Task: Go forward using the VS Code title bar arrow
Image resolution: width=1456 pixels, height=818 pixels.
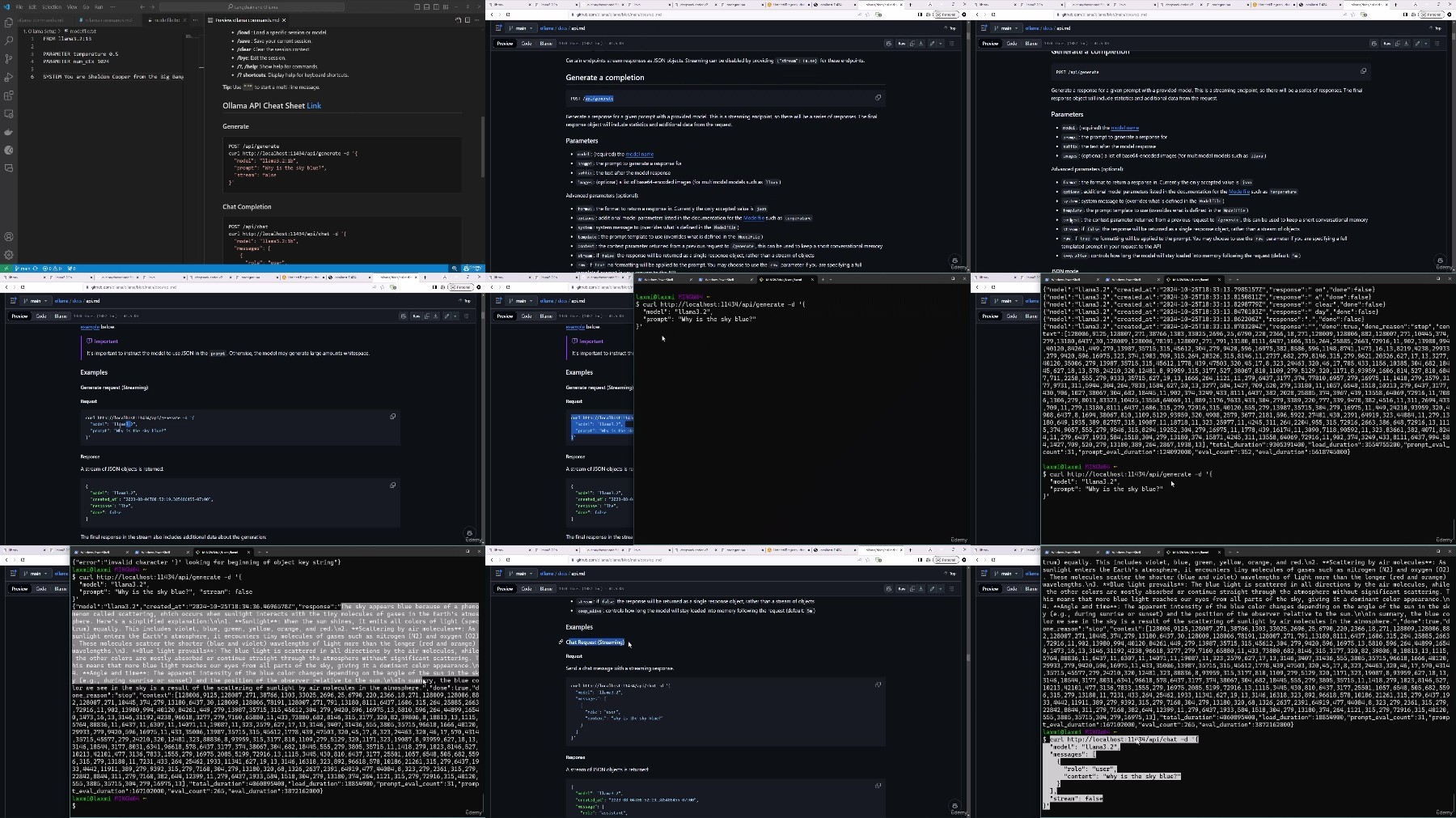Action: pos(153,6)
